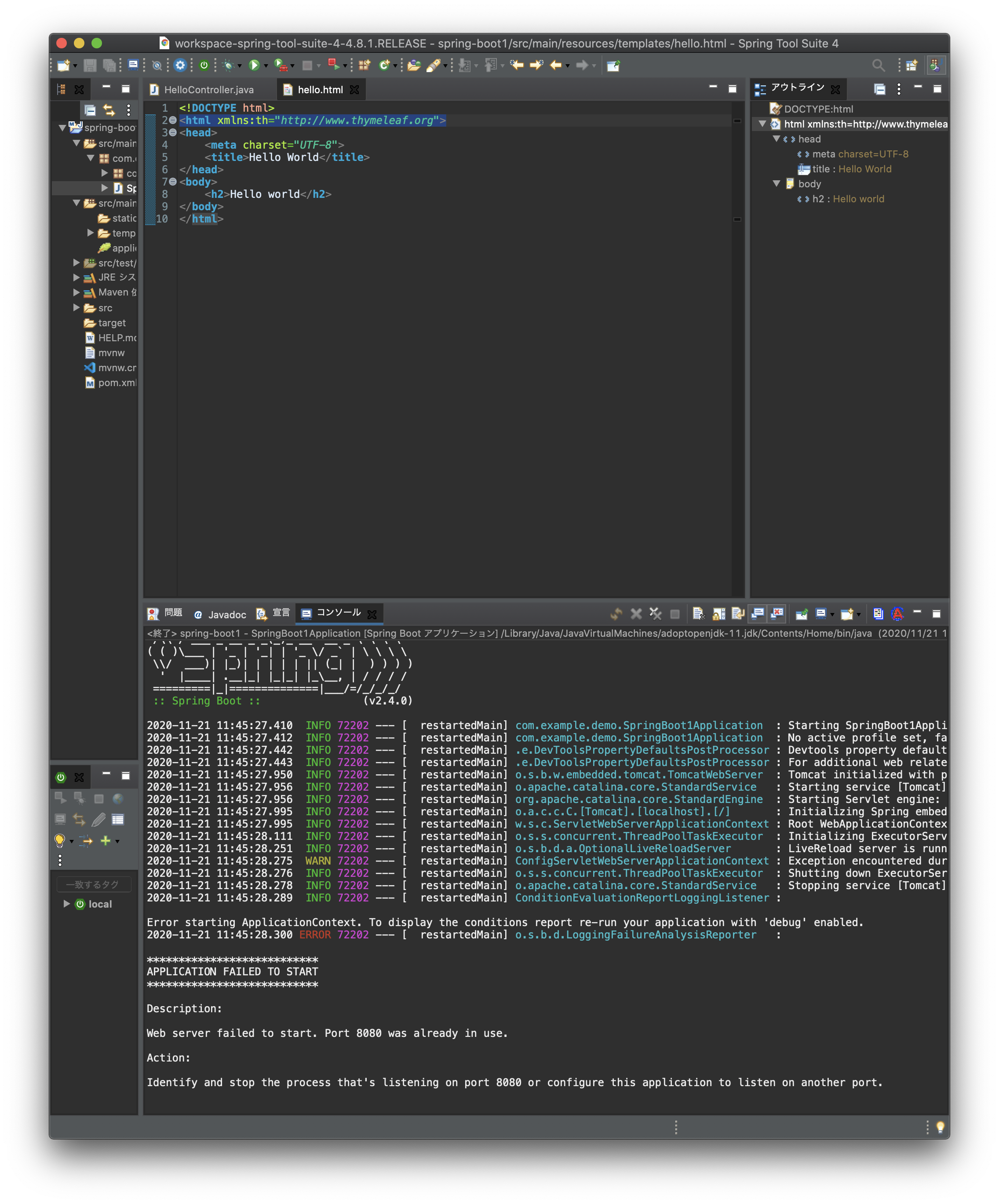Click the green Run button in toolbar
Image resolution: width=999 pixels, height=1204 pixels.
click(x=254, y=66)
